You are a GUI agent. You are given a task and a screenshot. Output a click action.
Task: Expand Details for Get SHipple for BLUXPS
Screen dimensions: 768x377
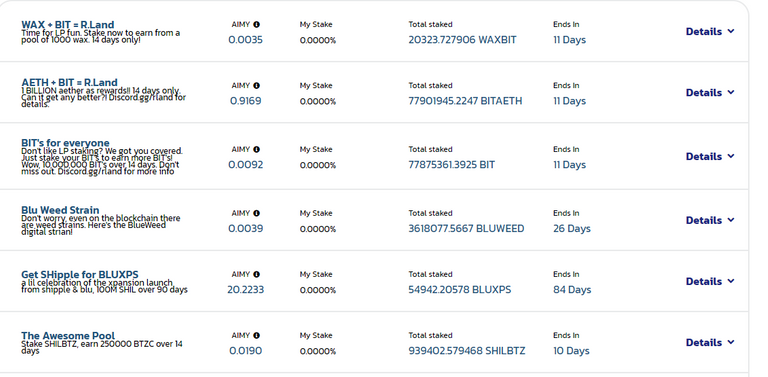pos(710,282)
